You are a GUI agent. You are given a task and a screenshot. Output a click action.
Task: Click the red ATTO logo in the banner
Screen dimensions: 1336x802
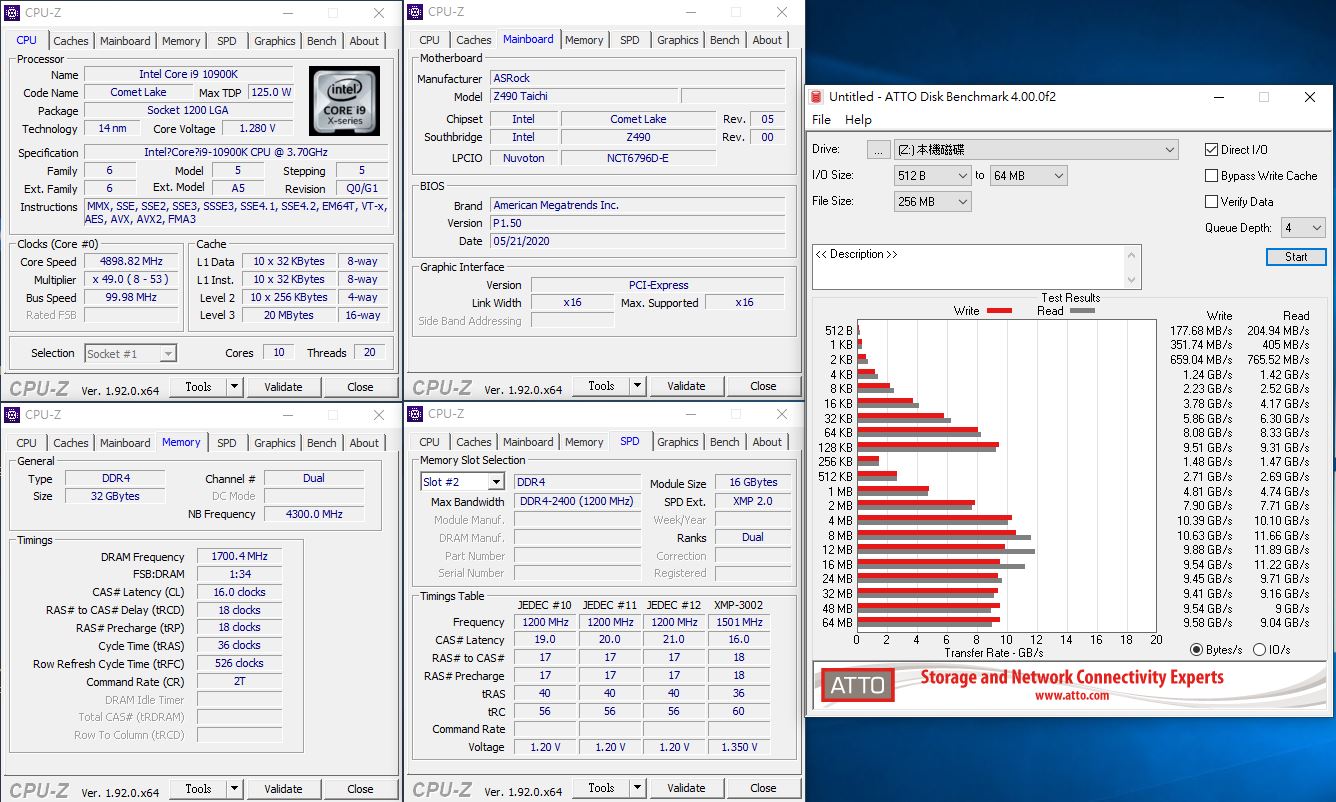tap(858, 685)
